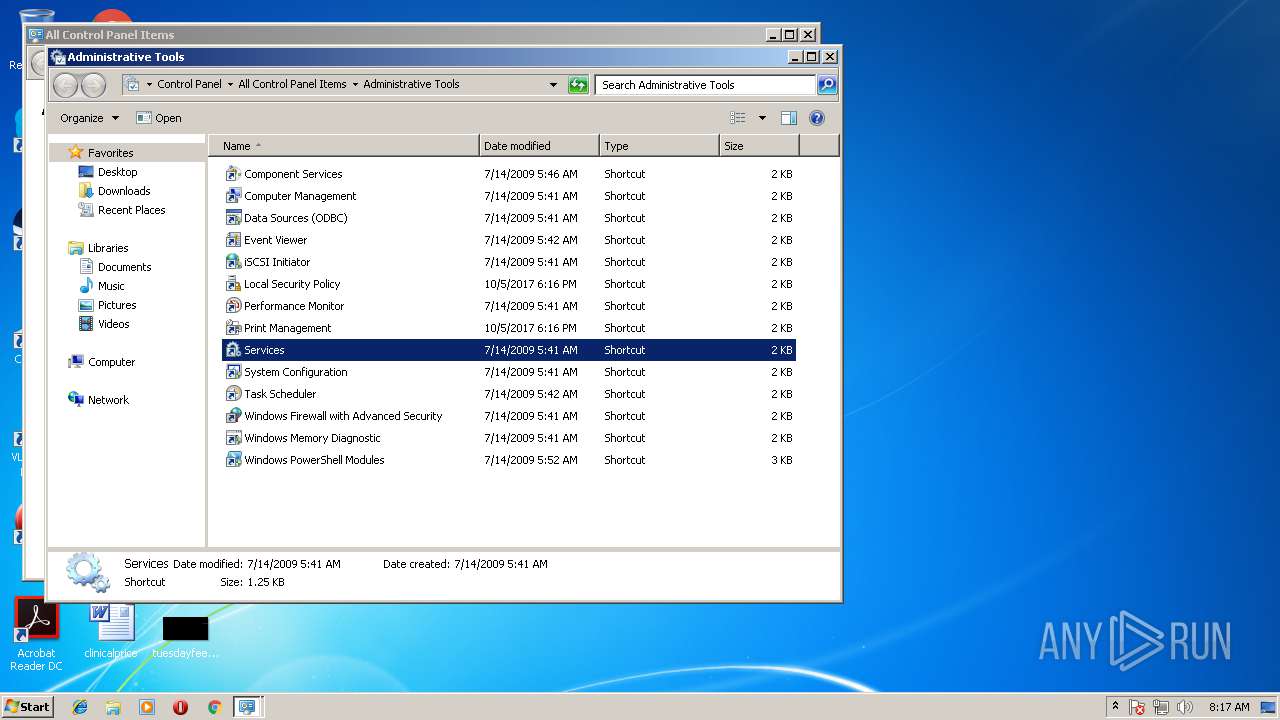The image size is (1280, 720).
Task: Select the Task Scheduler clock icon
Action: (233, 394)
